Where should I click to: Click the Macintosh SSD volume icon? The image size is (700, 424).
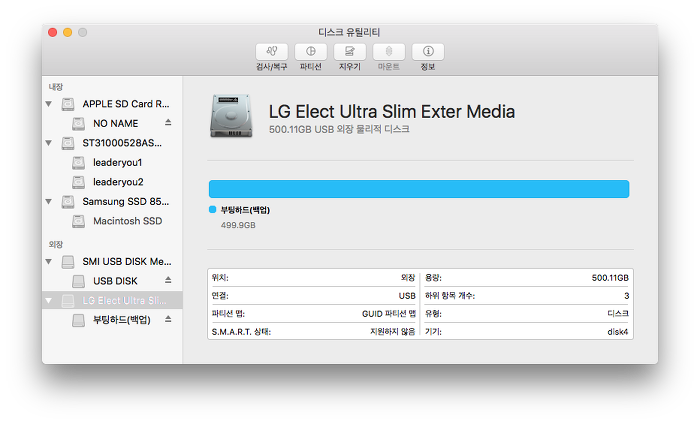coord(79,221)
